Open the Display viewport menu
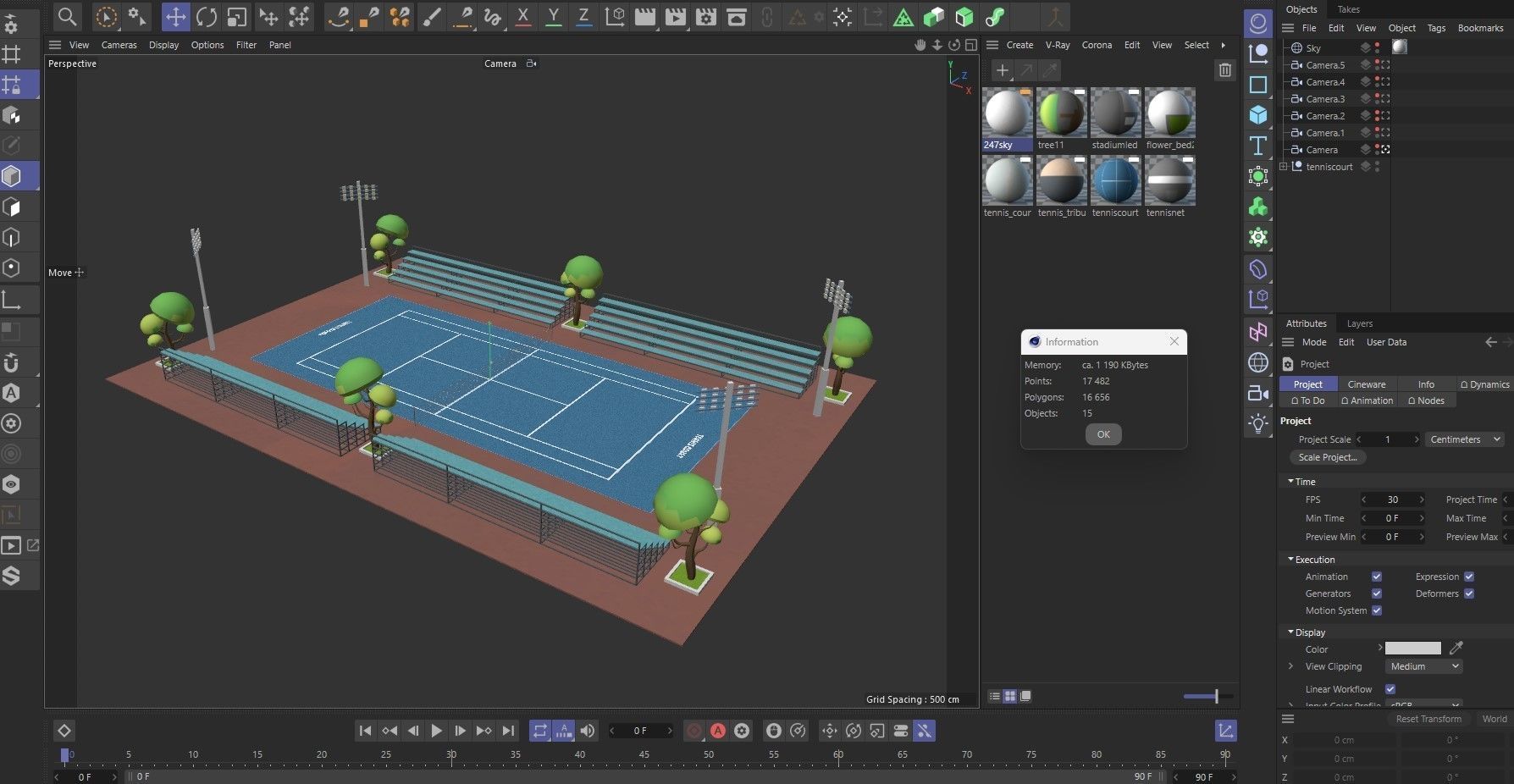This screenshot has height=784, width=1514. (x=163, y=45)
